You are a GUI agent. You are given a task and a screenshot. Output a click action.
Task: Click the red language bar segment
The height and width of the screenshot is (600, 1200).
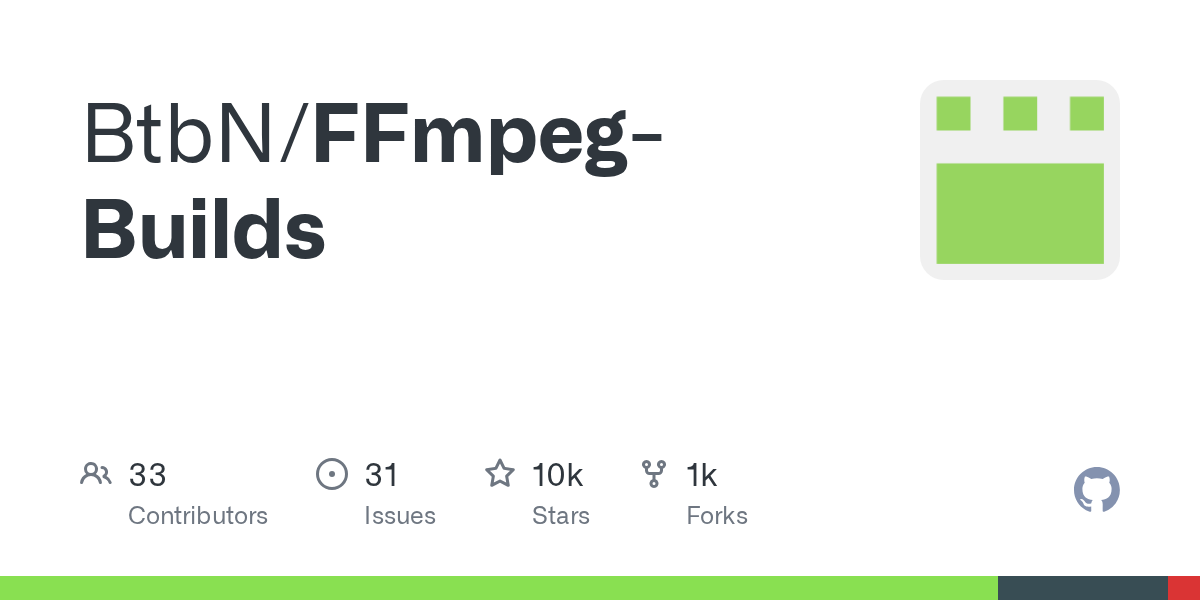click(1184, 588)
